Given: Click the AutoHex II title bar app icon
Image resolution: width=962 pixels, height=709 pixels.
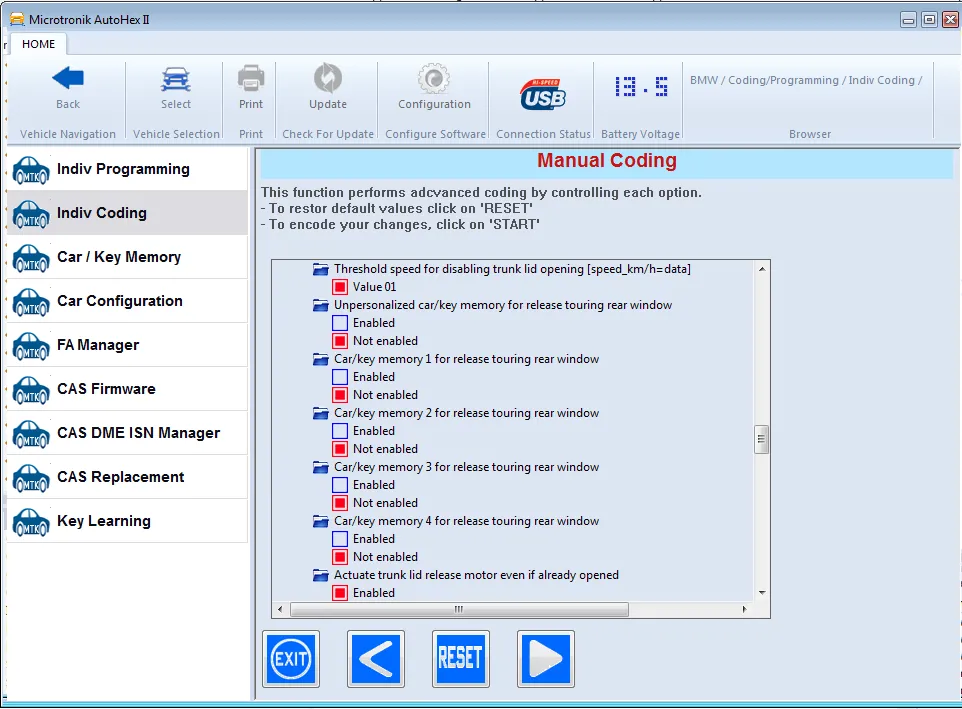Looking at the screenshot, I should click(17, 20).
